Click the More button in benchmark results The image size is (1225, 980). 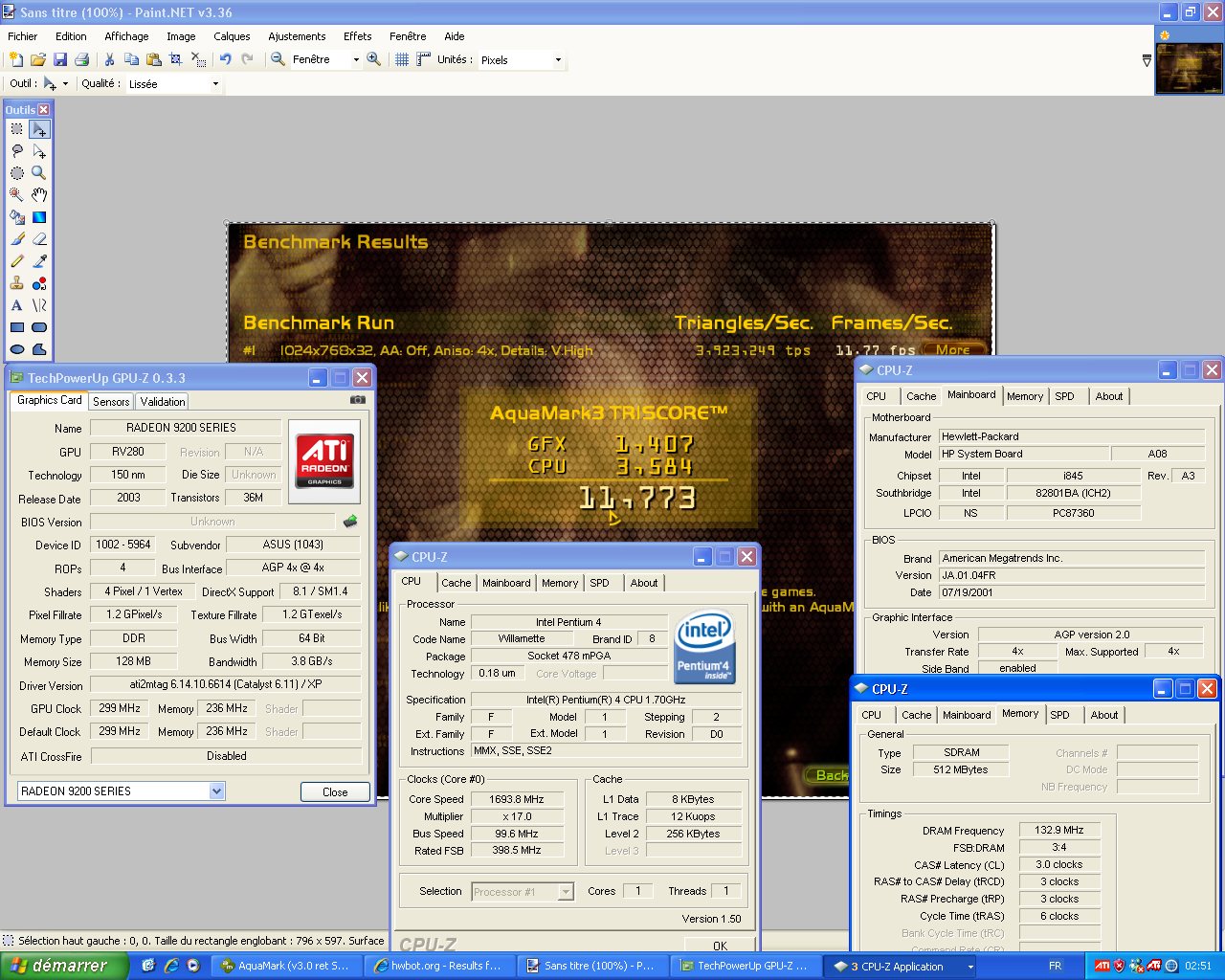pyautogui.click(x=953, y=350)
